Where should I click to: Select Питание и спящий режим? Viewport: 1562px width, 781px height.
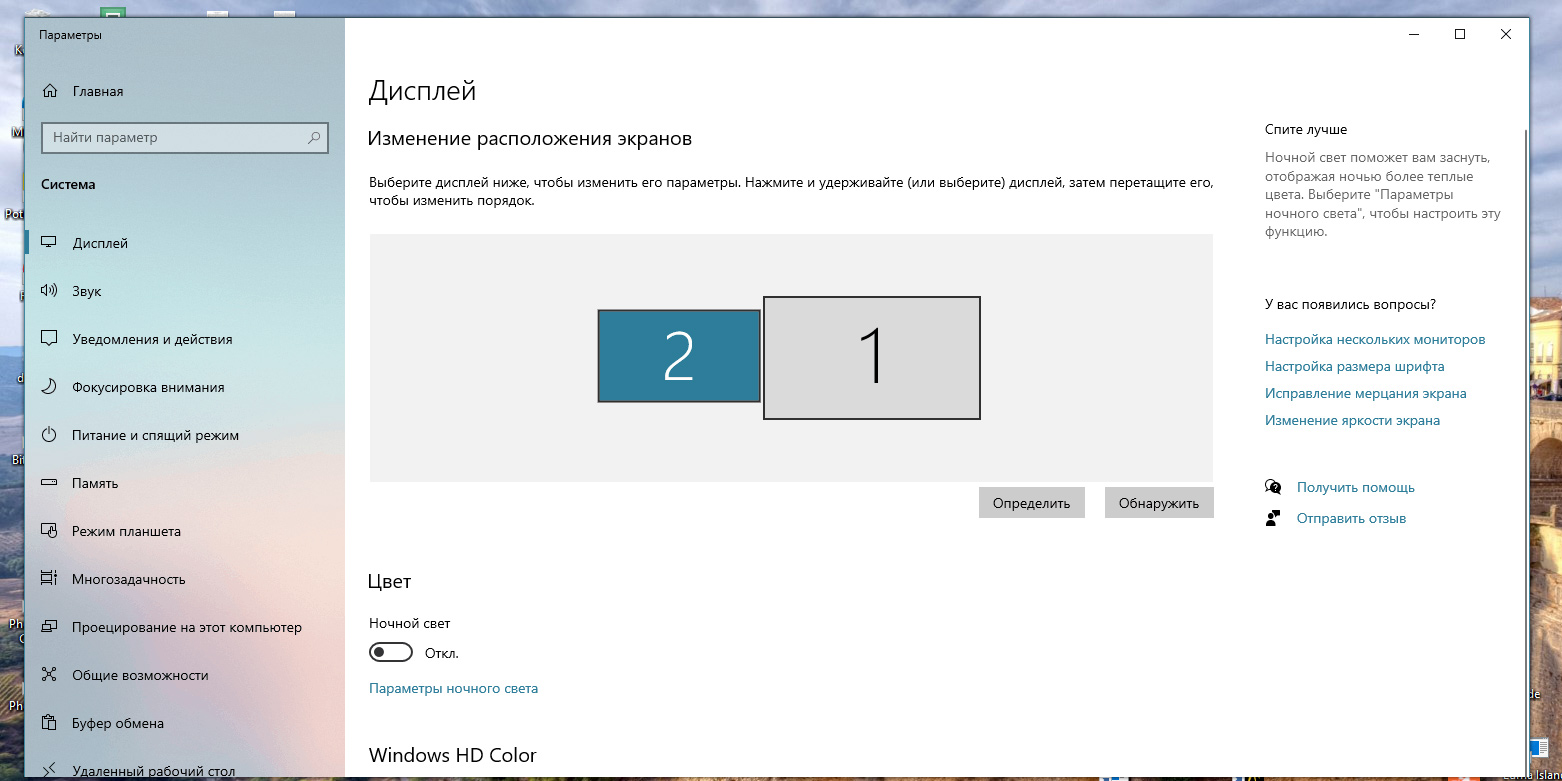pos(185,435)
